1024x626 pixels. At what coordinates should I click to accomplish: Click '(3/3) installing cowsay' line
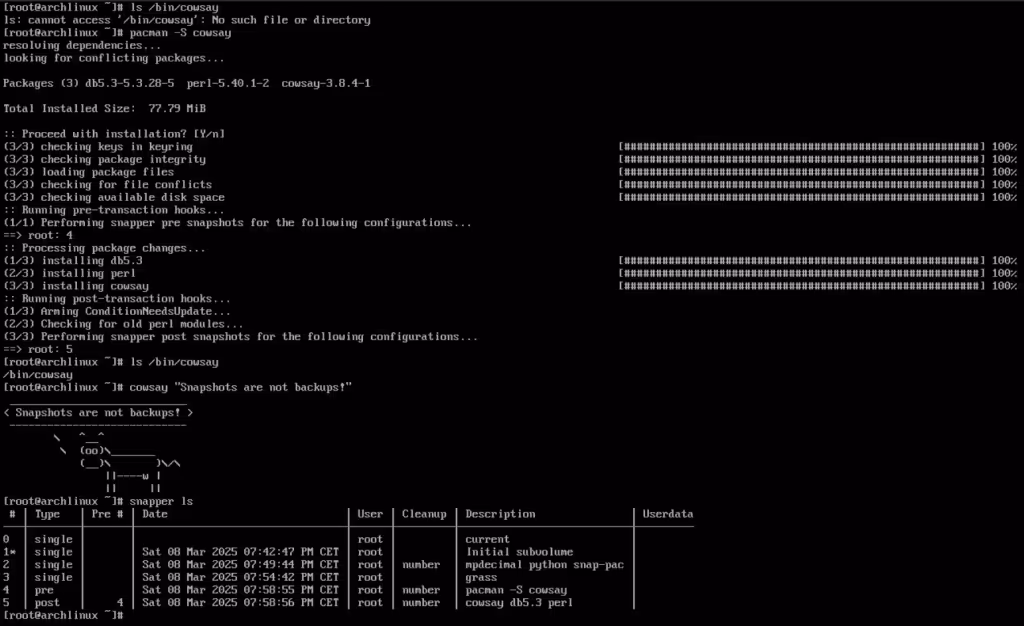pyautogui.click(x=76, y=286)
